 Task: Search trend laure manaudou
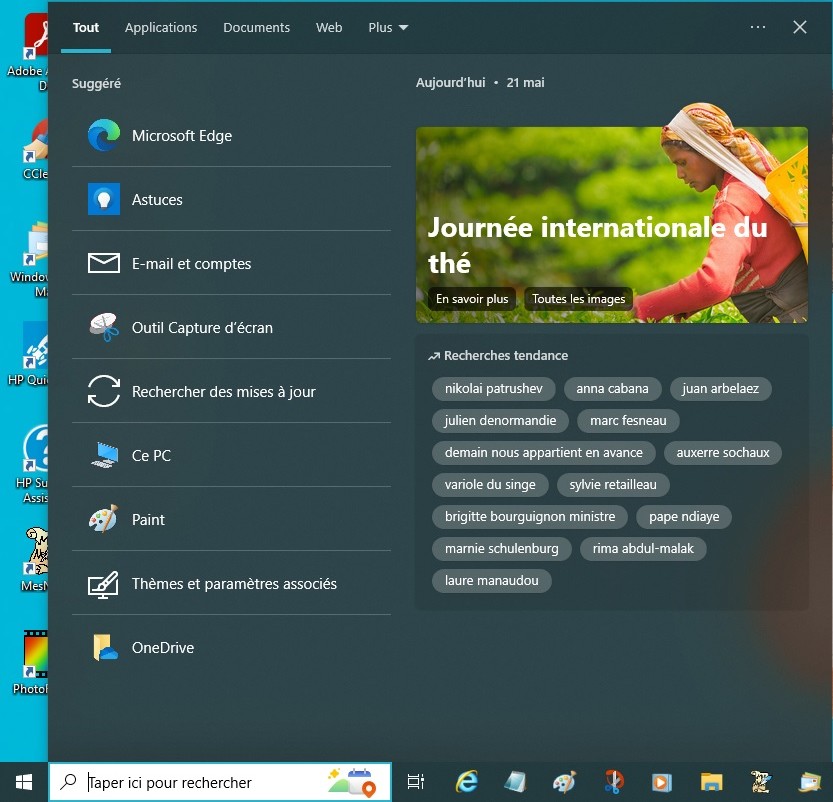click(x=491, y=581)
